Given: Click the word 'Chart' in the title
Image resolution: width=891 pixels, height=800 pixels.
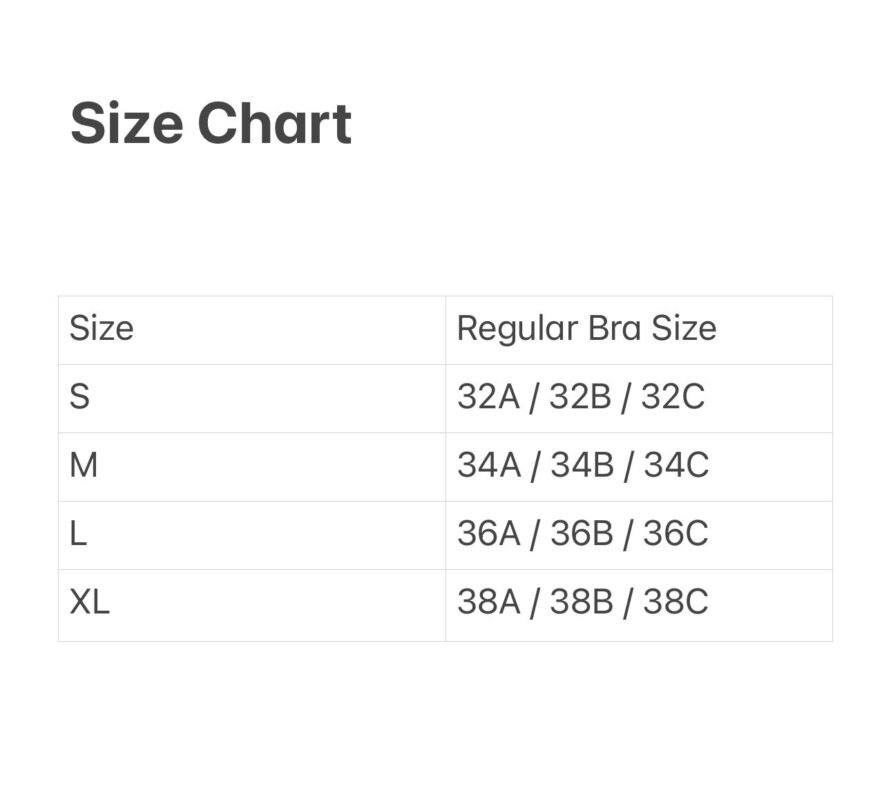Looking at the screenshot, I should click(x=274, y=124).
